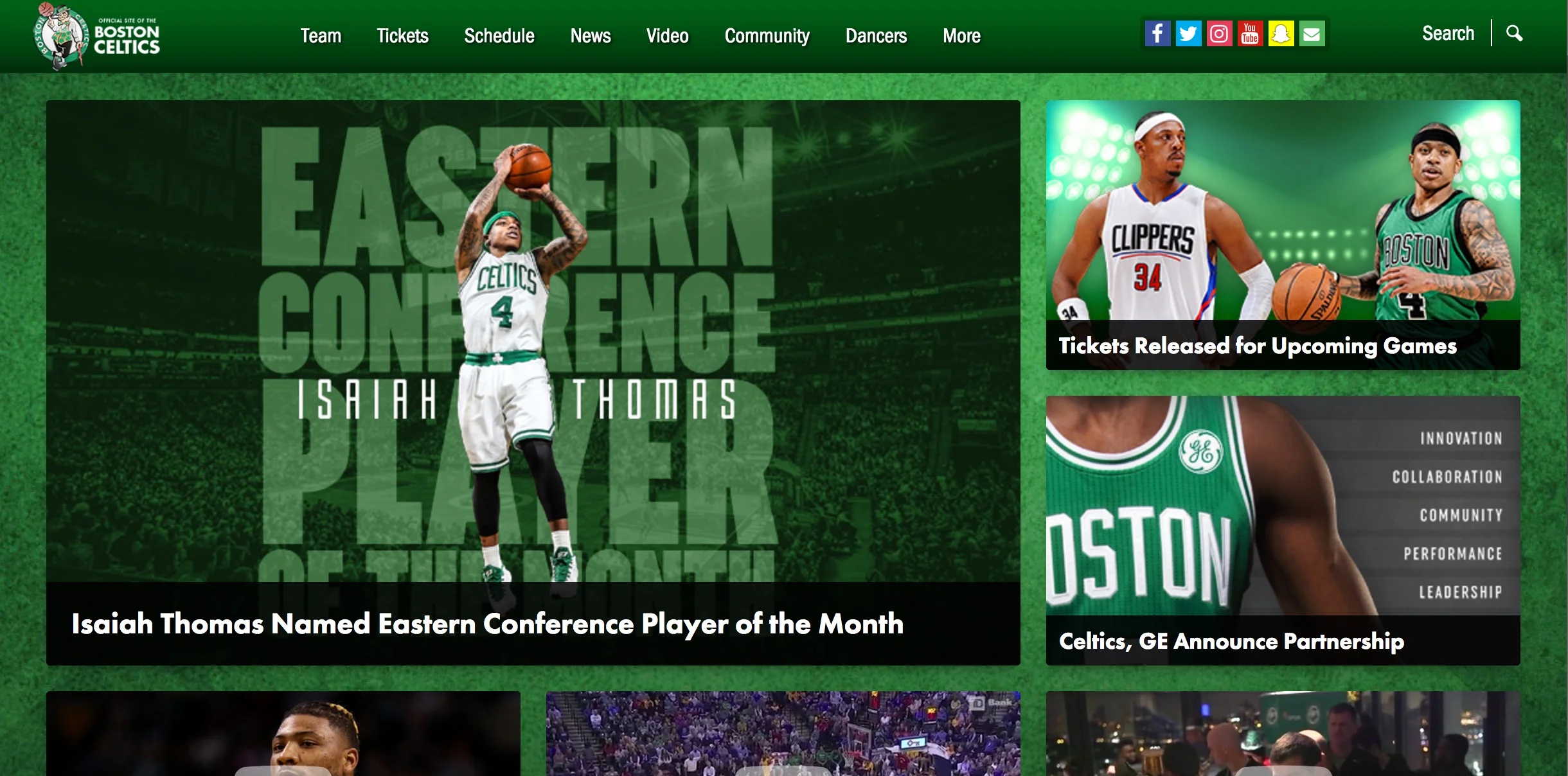Open Celtics, GE Announce Partnership article
This screenshot has height=776, width=1568.
(x=1231, y=641)
